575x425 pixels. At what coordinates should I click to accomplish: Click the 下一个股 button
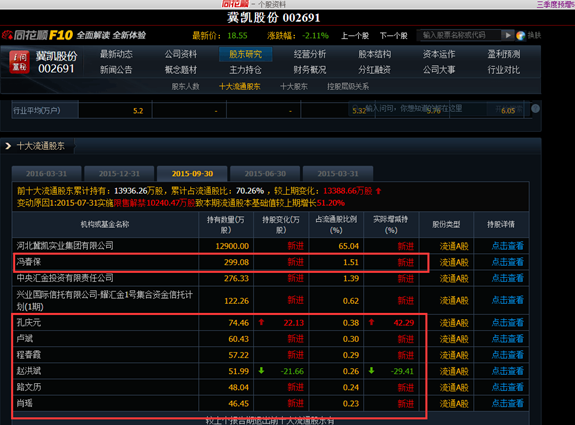(393, 36)
